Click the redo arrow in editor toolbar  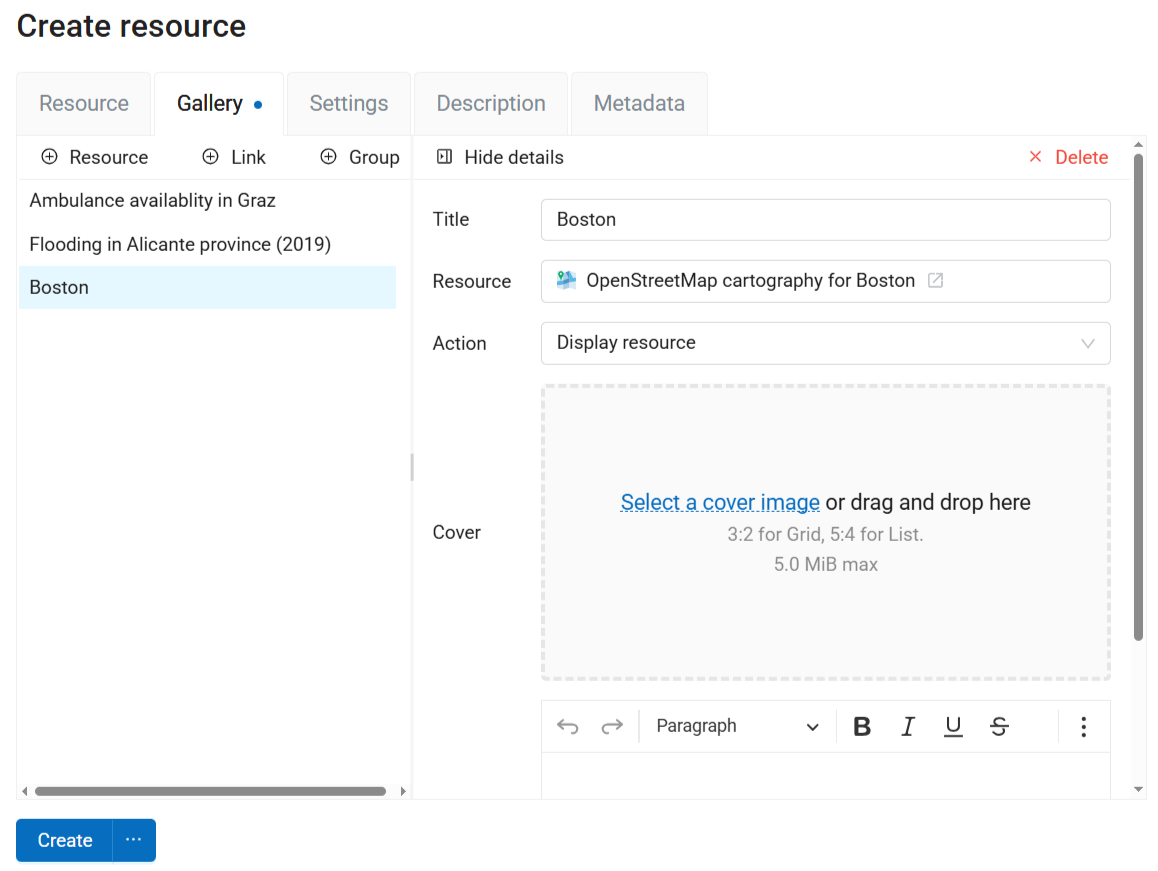(612, 727)
